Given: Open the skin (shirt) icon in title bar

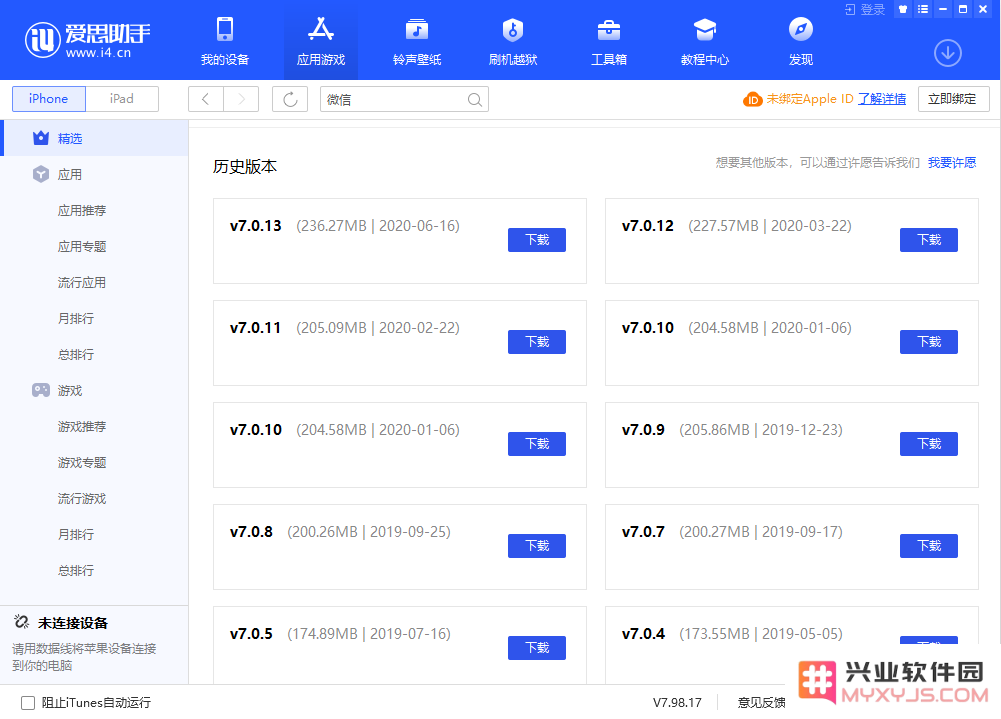Looking at the screenshot, I should click(903, 10).
